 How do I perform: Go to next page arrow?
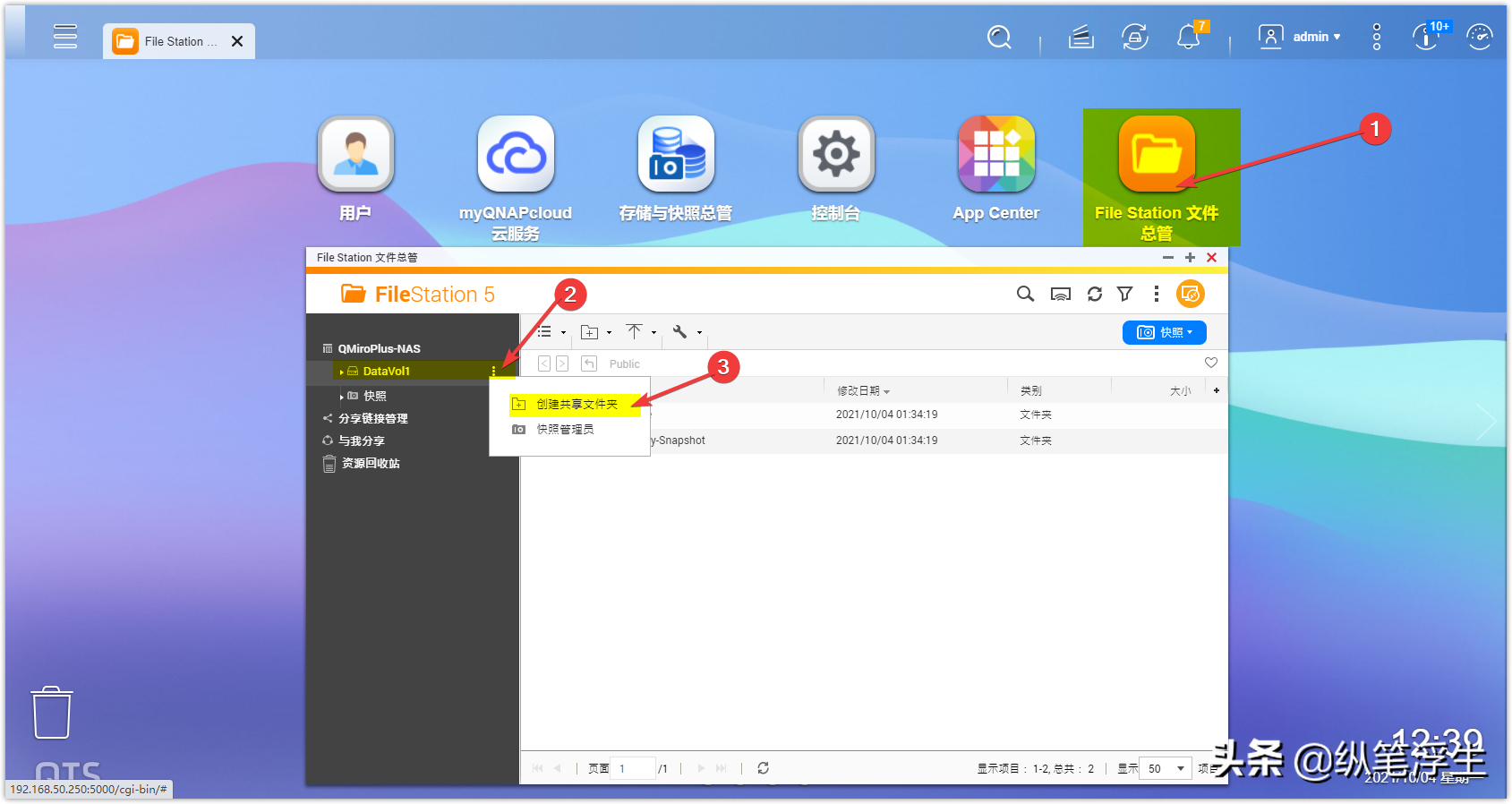701,768
